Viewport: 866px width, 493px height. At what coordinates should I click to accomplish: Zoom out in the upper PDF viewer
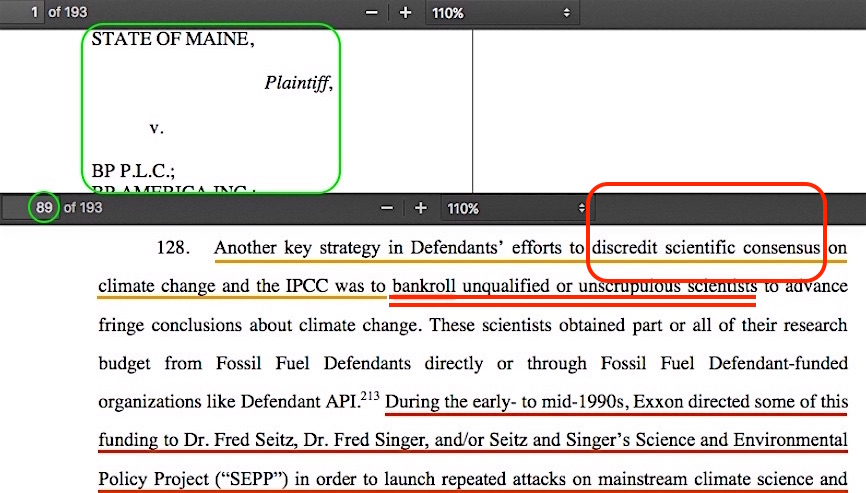click(x=372, y=13)
